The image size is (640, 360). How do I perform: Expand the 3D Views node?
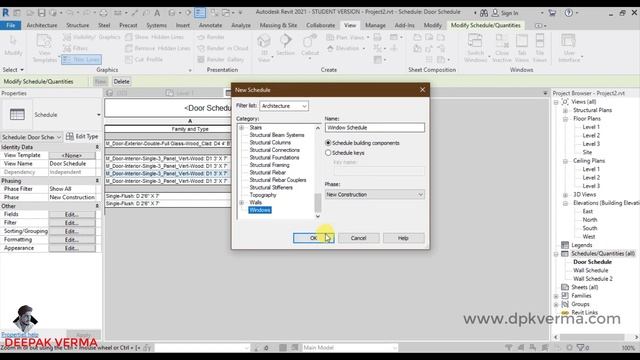pos(565,195)
